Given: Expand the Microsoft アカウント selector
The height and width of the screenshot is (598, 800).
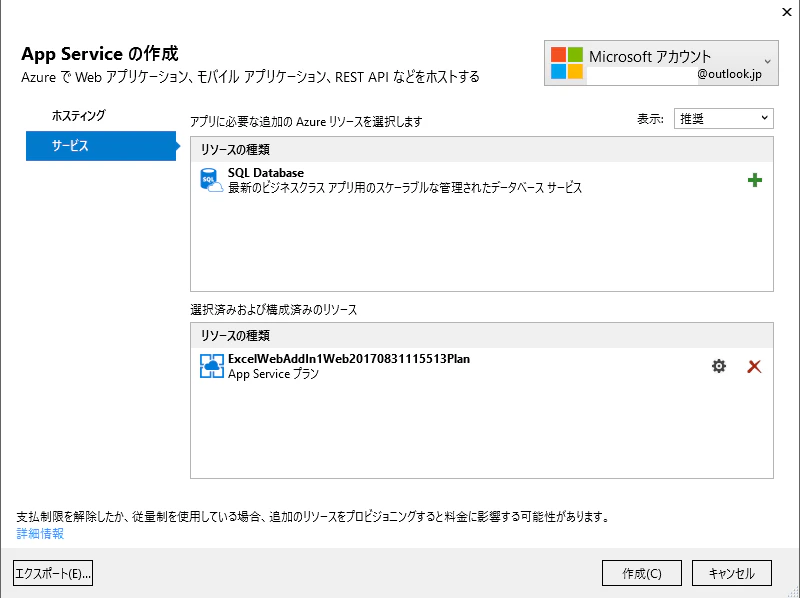Looking at the screenshot, I should point(661,63).
